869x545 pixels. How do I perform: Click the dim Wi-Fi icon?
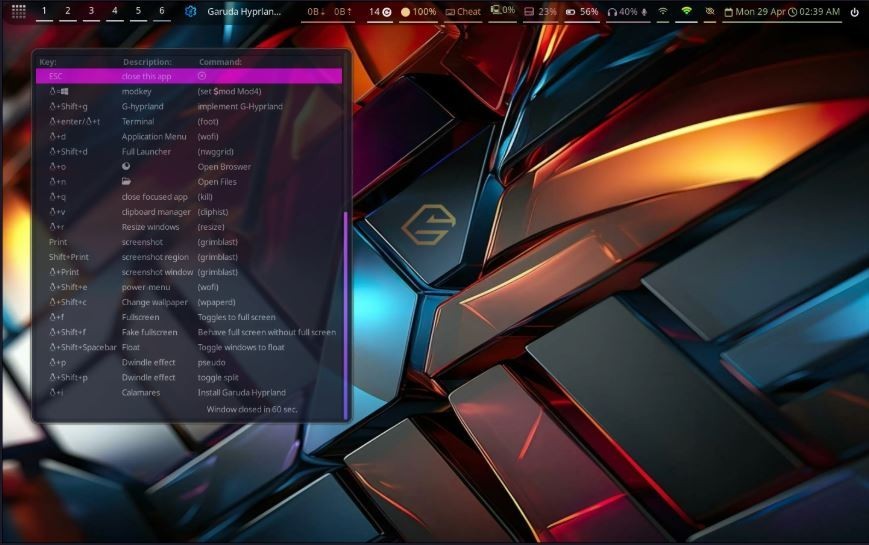663,11
